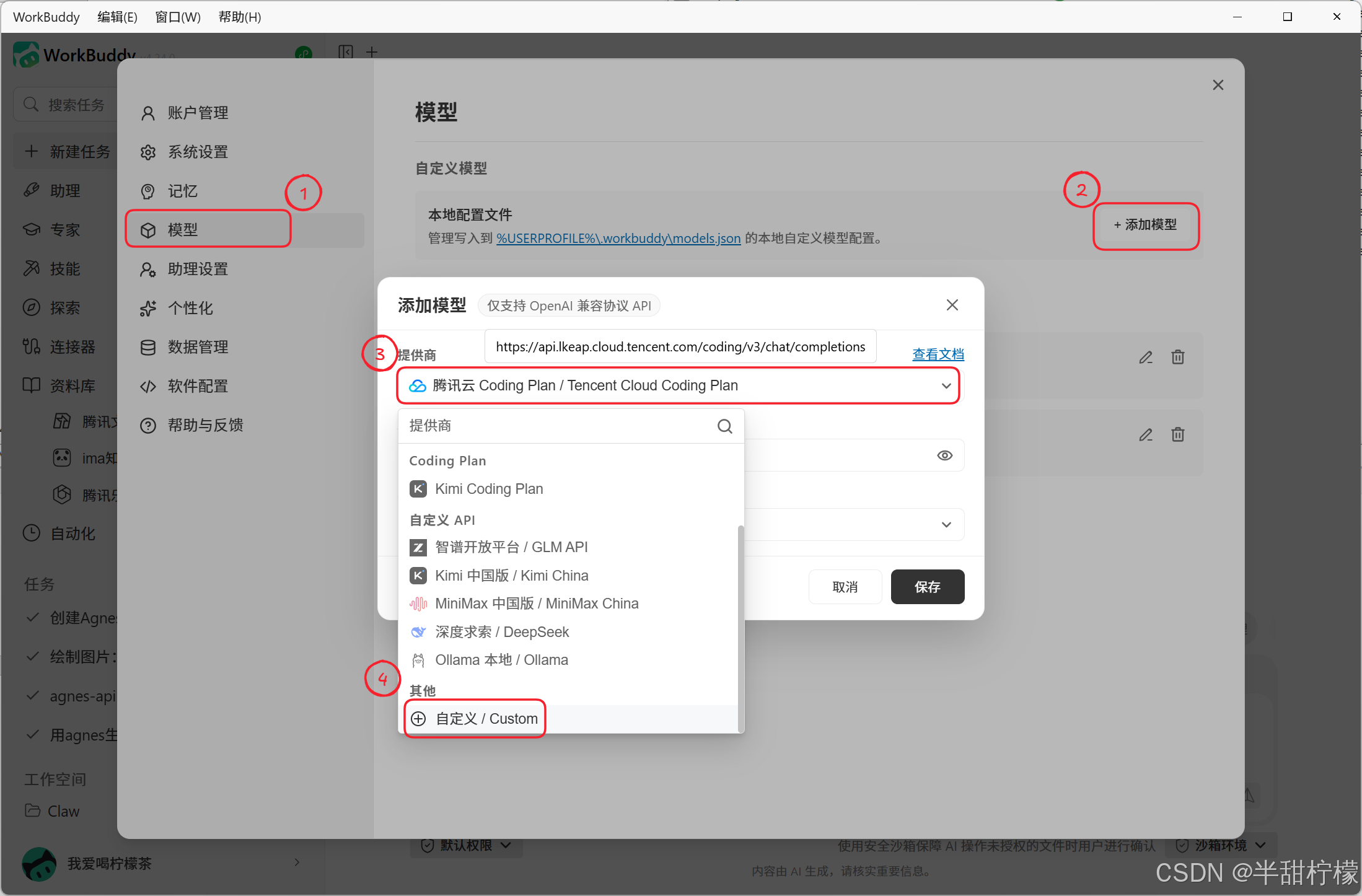Toggle API key visibility eye icon
The height and width of the screenshot is (896, 1362).
[x=944, y=455]
